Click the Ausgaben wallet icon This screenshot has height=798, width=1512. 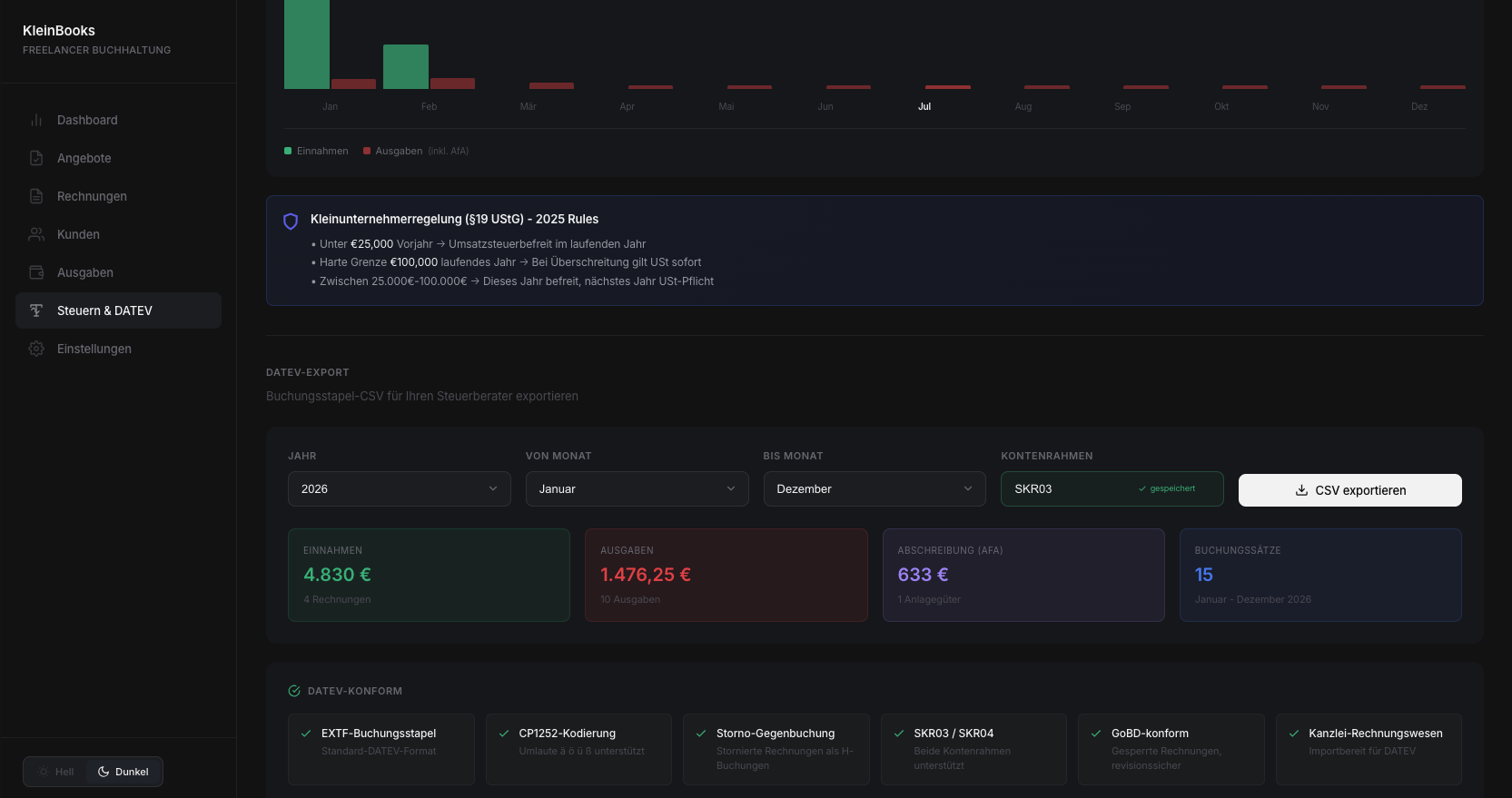point(36,272)
